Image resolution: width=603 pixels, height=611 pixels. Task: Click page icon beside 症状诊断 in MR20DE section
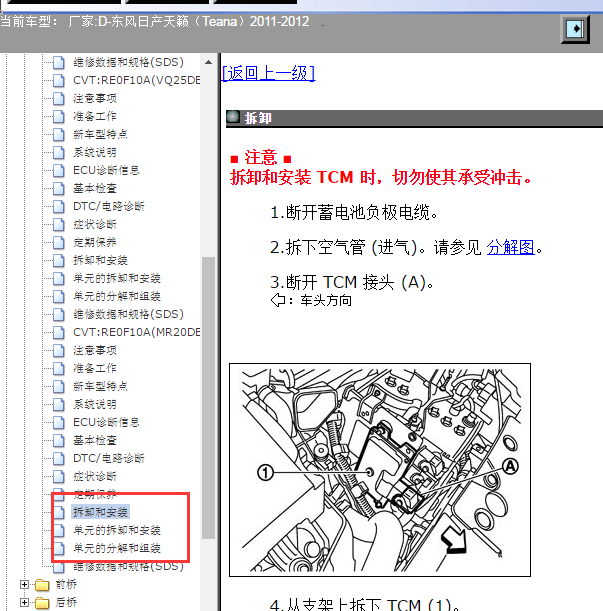pyautogui.click(x=58, y=476)
